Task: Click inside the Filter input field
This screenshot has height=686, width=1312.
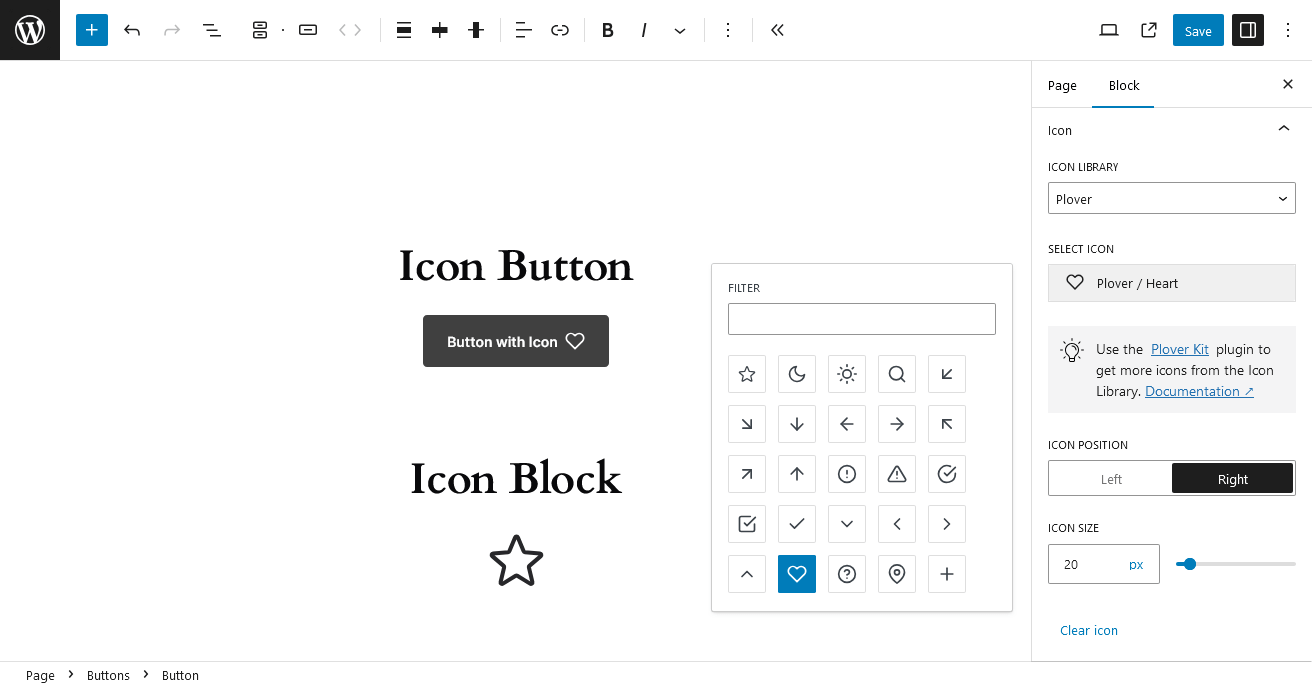Action: [861, 318]
